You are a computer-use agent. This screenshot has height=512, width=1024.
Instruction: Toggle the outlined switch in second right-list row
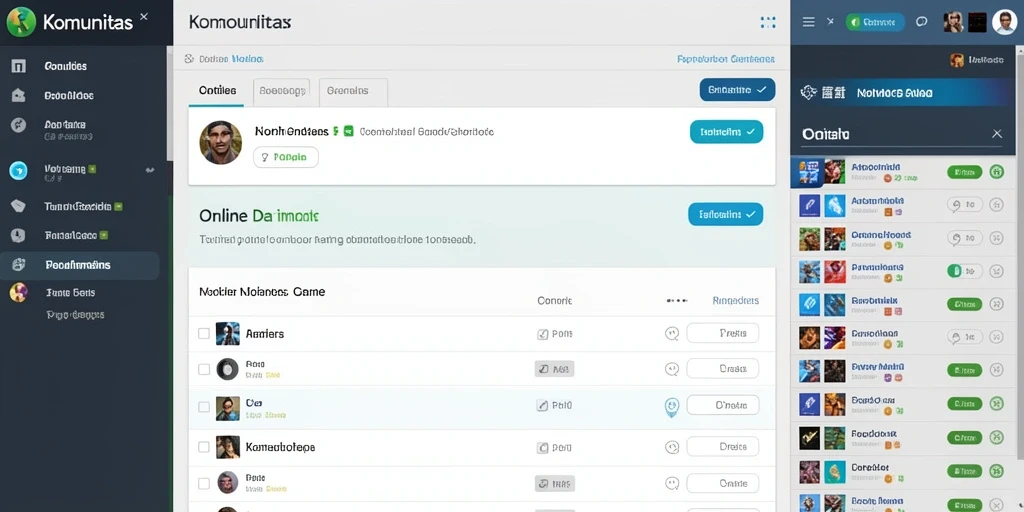pos(965,205)
